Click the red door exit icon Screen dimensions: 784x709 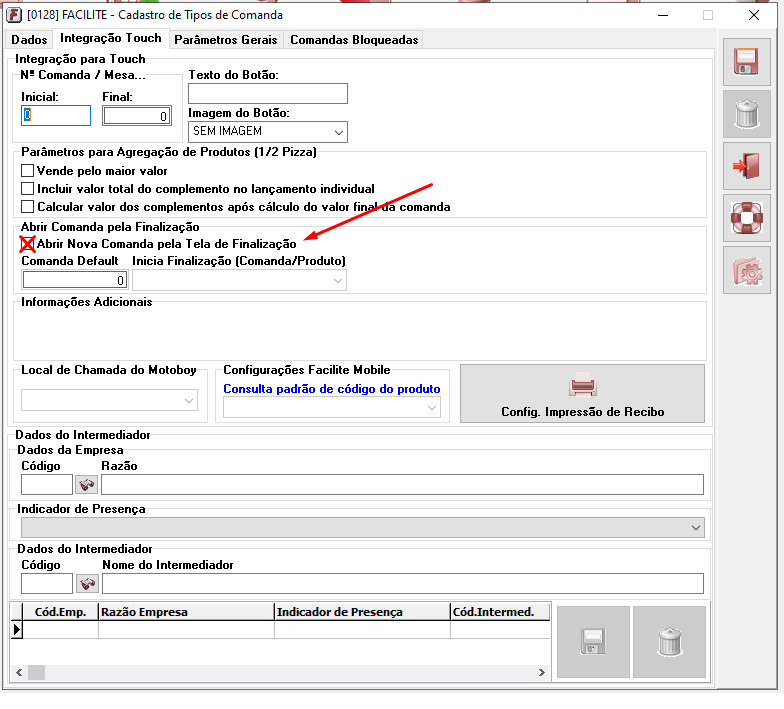[x=746, y=166]
